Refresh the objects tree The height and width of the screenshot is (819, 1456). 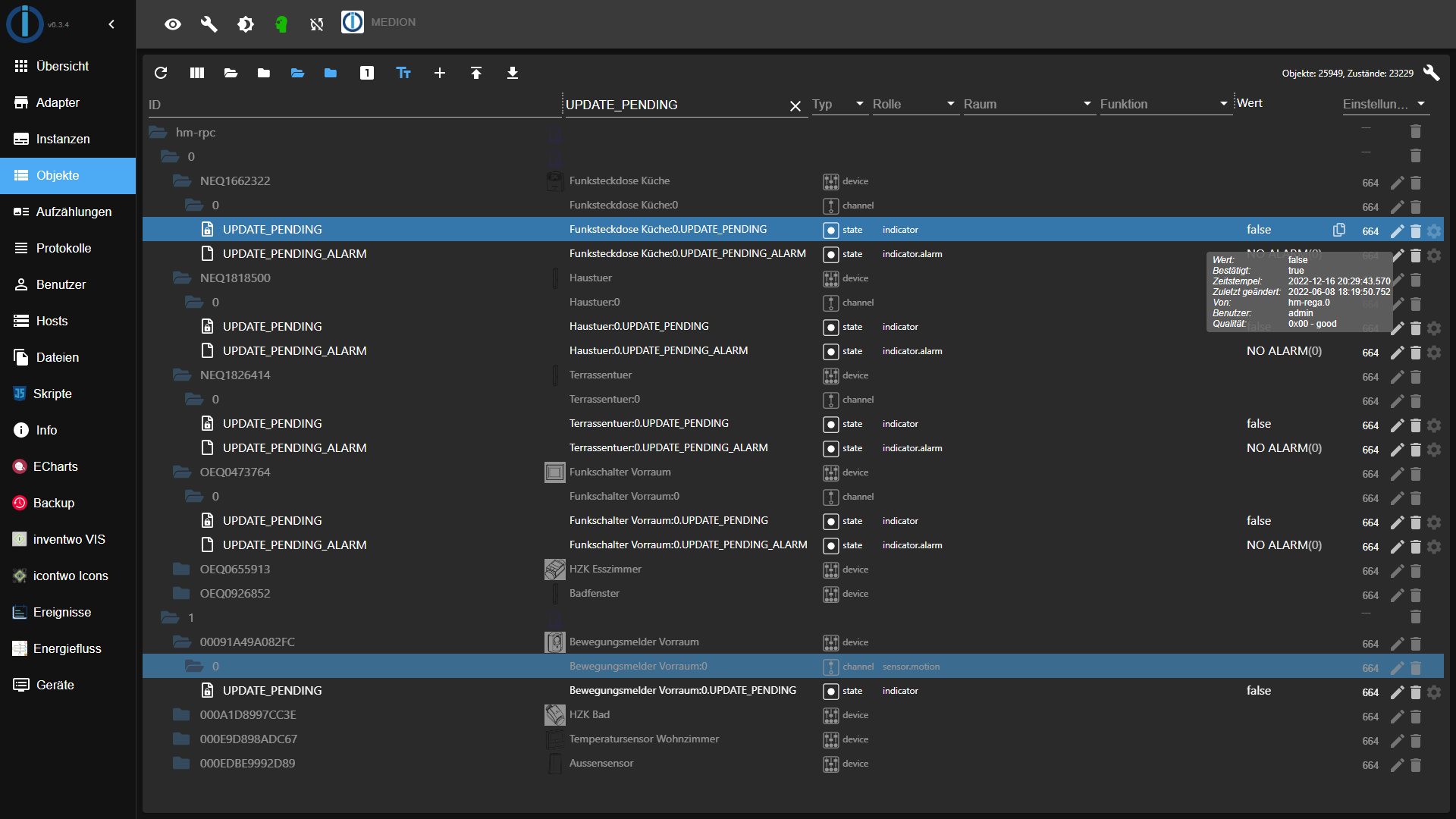[x=161, y=73]
